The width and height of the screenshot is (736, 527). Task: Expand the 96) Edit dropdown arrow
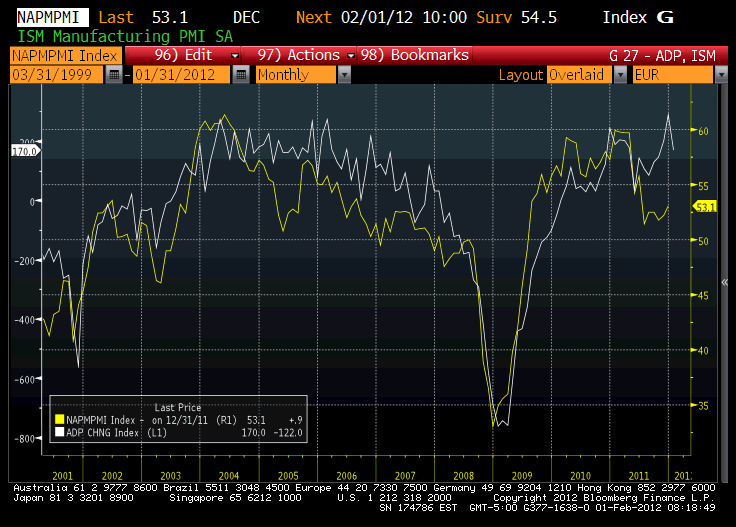pyautogui.click(x=235, y=55)
